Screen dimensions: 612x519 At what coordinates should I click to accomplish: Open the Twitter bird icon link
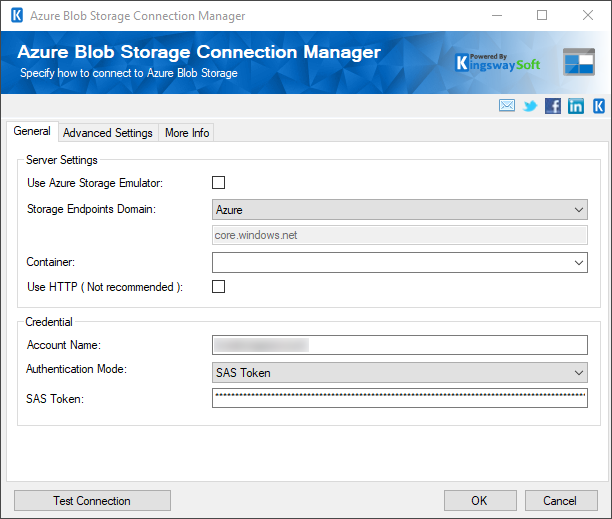click(x=530, y=106)
